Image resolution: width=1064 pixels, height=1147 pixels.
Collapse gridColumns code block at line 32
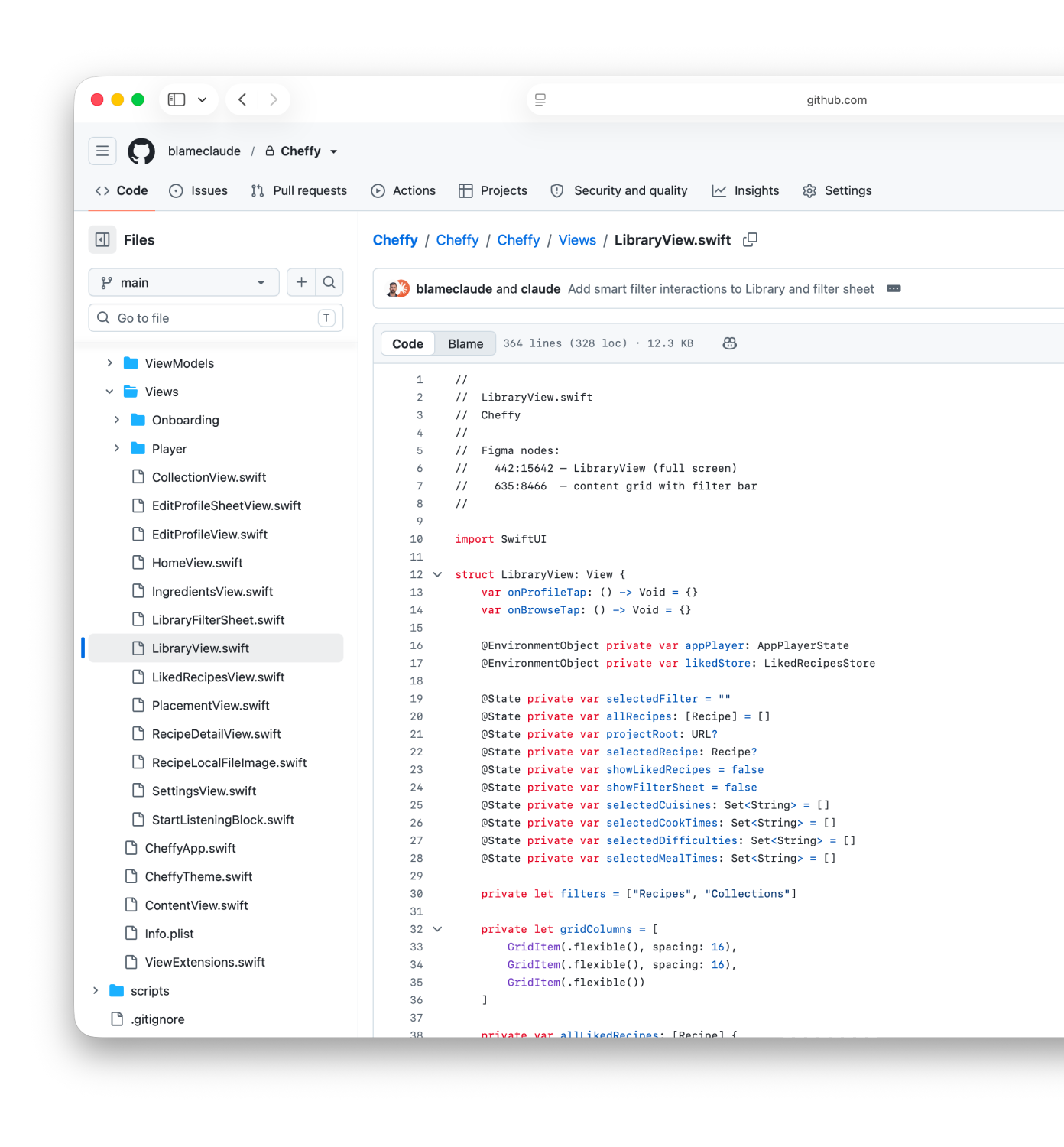tap(438, 929)
